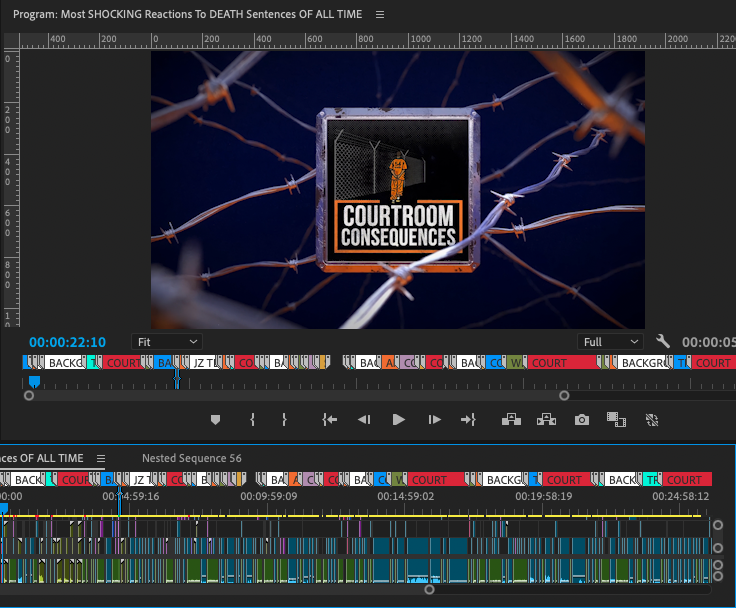Image resolution: width=736 pixels, height=608 pixels.
Task: Open the Program monitor panel menu
Action: [x=380, y=15]
